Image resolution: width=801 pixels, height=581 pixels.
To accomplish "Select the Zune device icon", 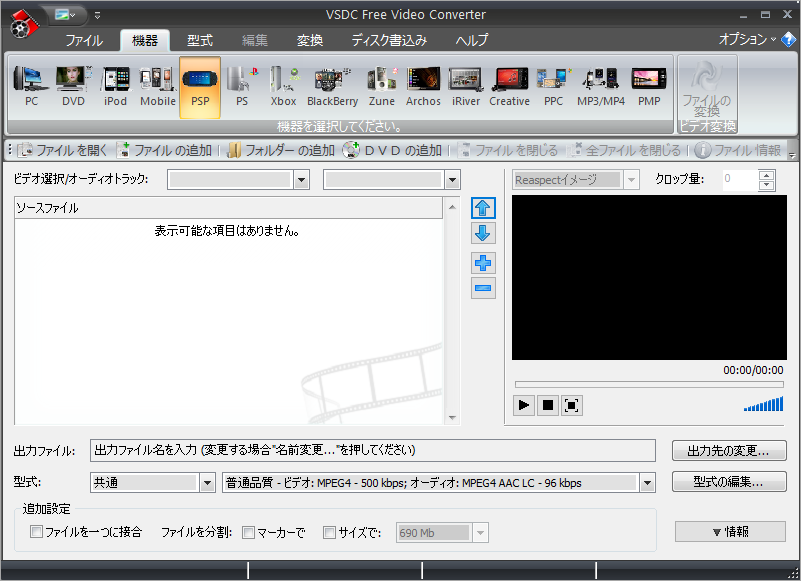I will [382, 87].
